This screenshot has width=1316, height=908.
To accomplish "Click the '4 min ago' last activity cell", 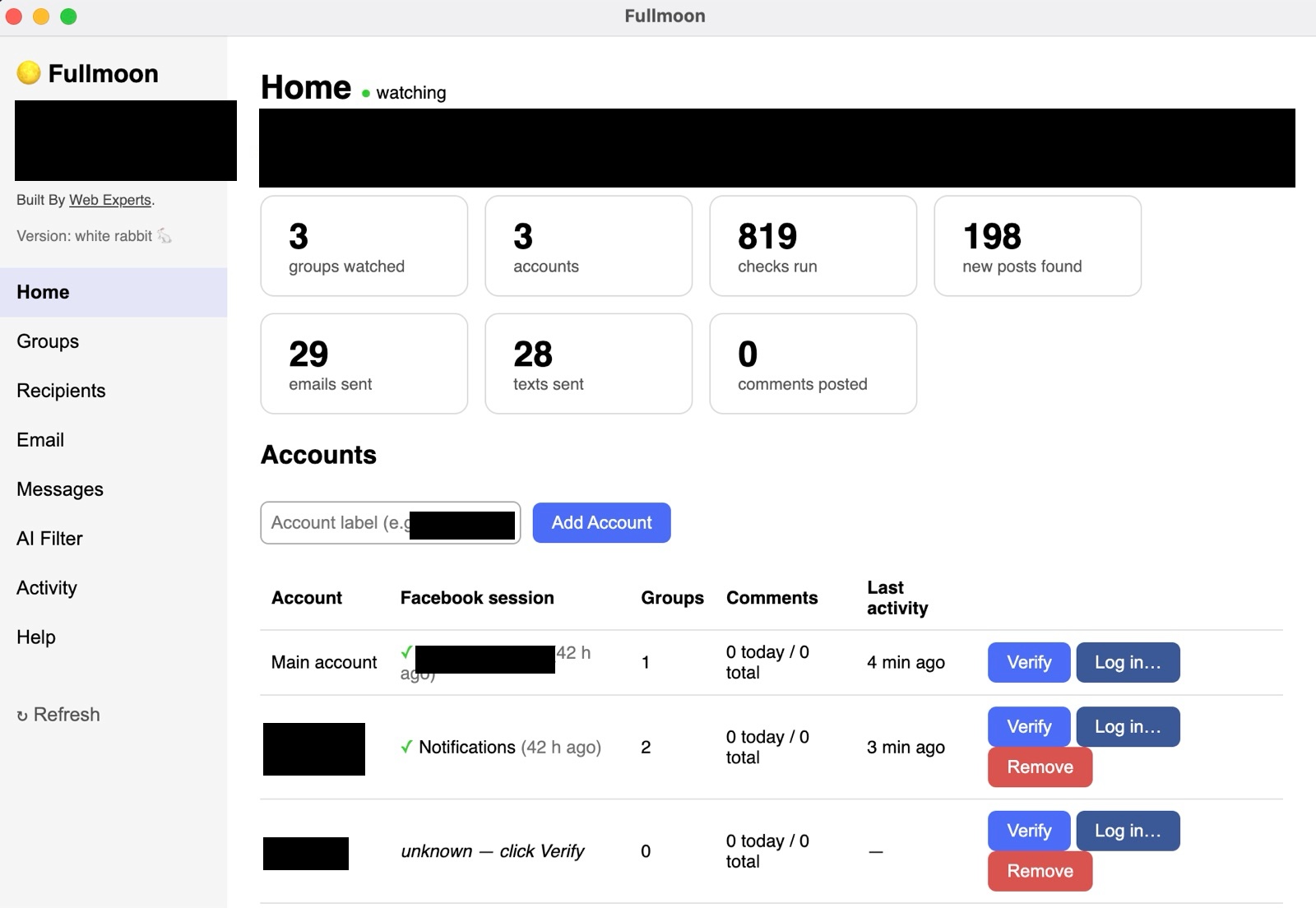I will (x=906, y=662).
